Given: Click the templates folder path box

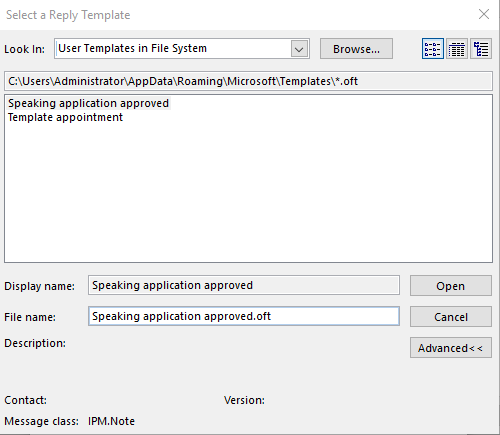Looking at the screenshot, I should (x=248, y=81).
